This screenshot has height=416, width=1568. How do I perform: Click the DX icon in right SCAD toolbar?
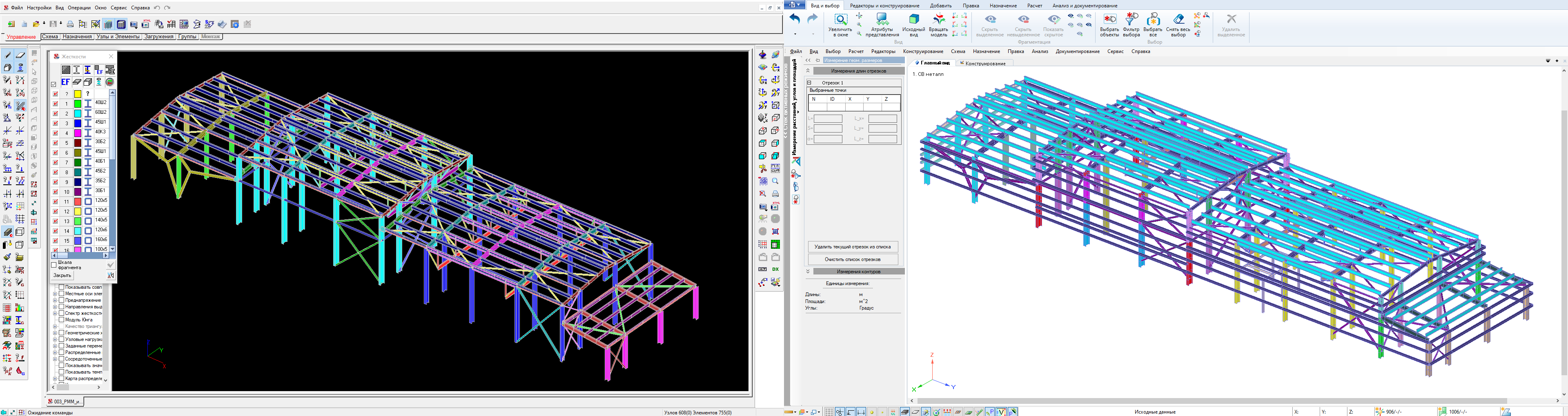point(775,269)
